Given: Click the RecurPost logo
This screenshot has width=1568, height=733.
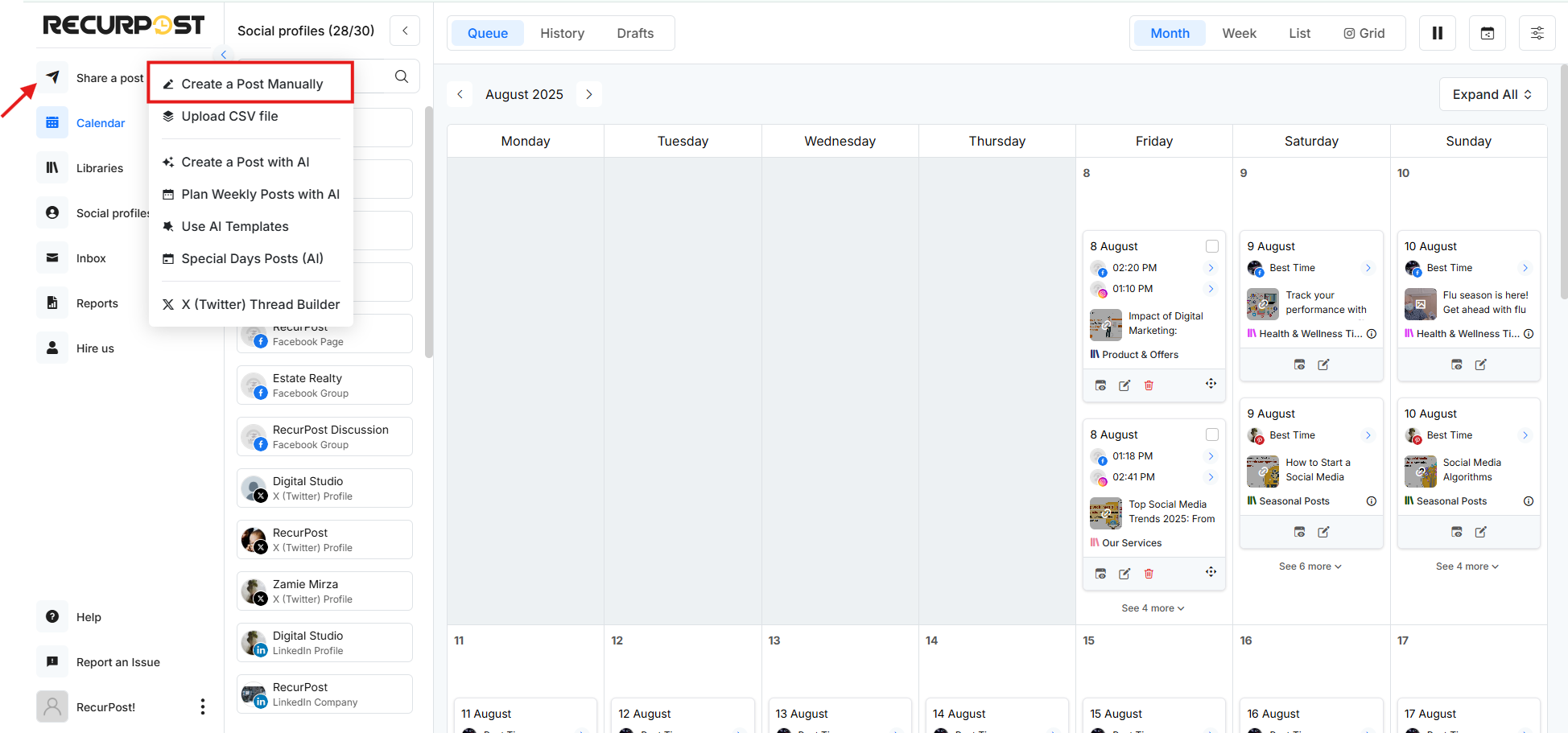Looking at the screenshot, I should coord(124,25).
